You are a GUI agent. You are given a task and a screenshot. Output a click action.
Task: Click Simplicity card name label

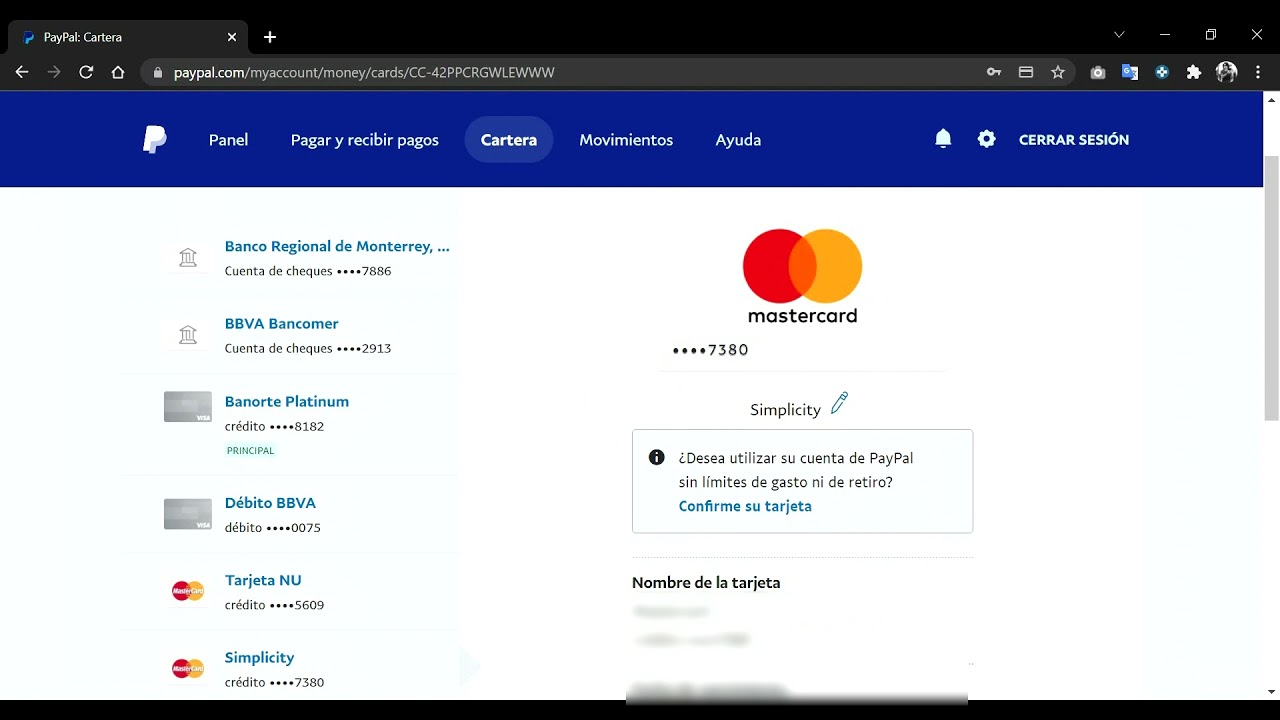pyautogui.click(x=785, y=410)
